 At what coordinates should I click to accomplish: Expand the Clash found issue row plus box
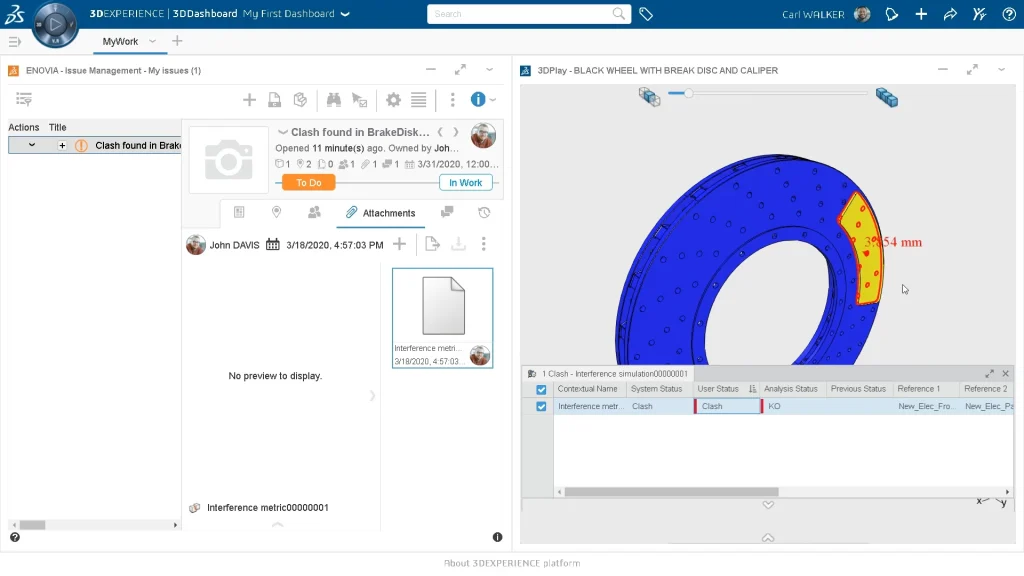pyautogui.click(x=62, y=146)
